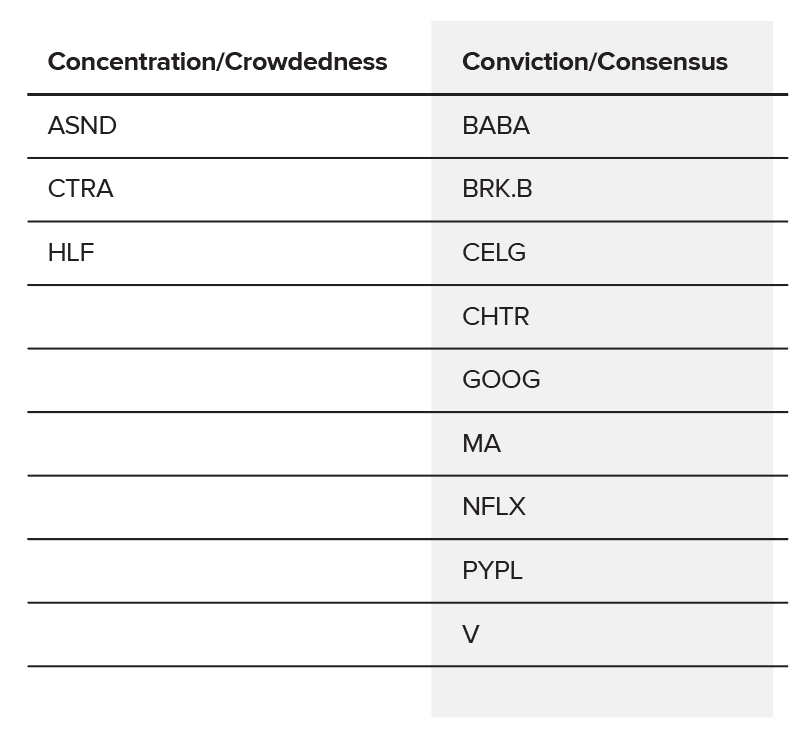Viewport: 803px width, 736px height.
Task: Click the BRK.B ticker entry
Action: [x=497, y=189]
